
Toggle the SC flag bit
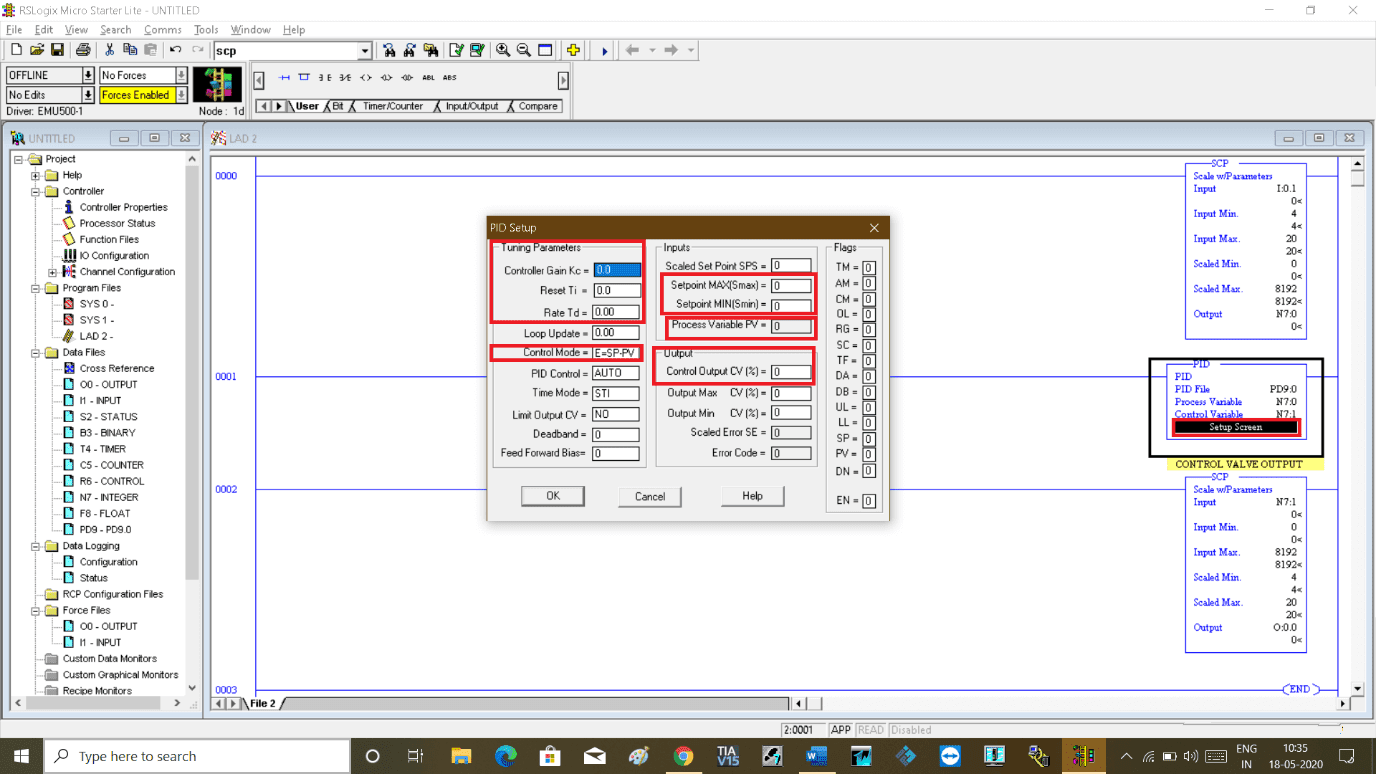click(869, 346)
